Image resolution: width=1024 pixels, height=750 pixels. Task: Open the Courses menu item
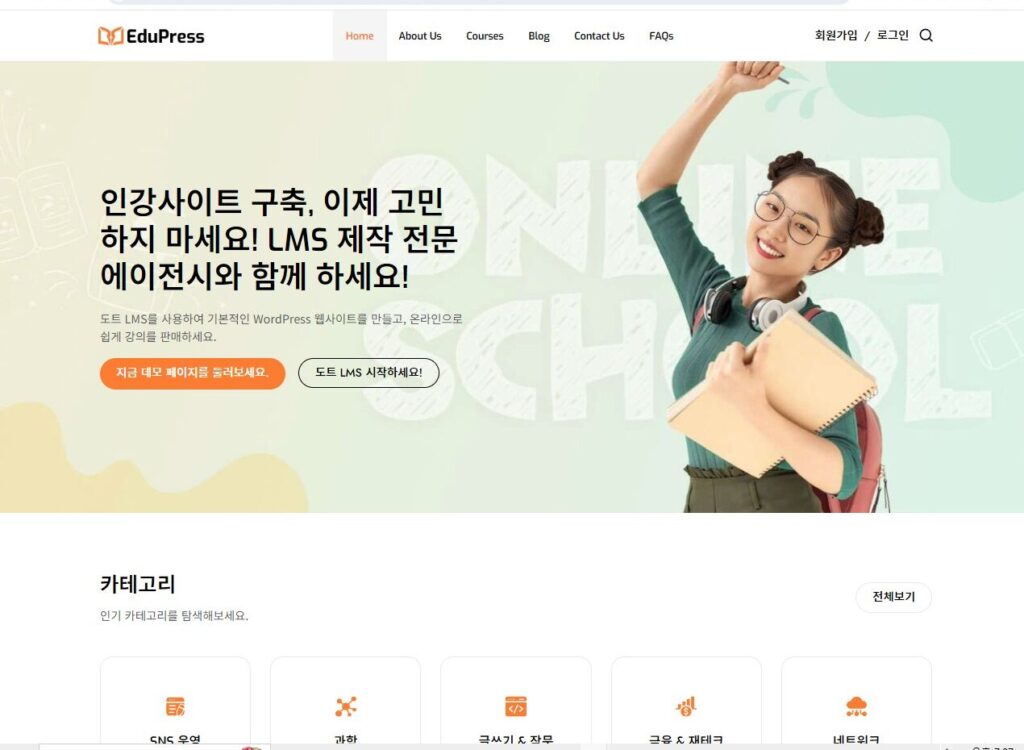click(x=485, y=36)
